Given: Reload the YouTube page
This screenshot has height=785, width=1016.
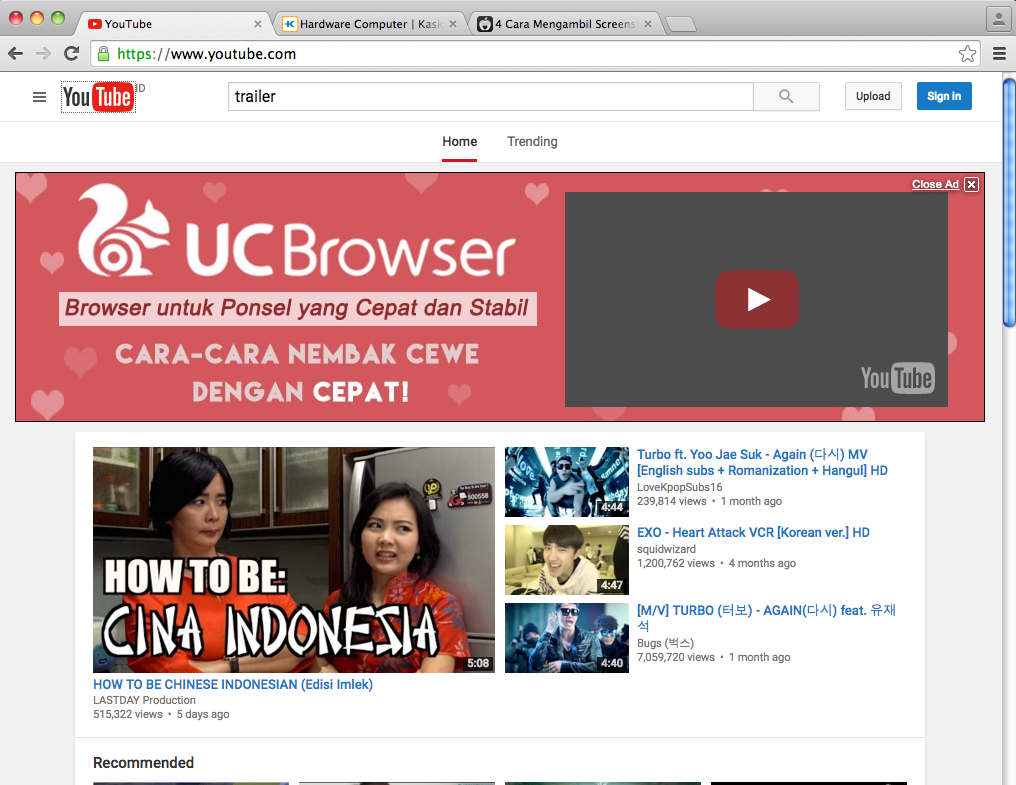Looking at the screenshot, I should point(71,54).
